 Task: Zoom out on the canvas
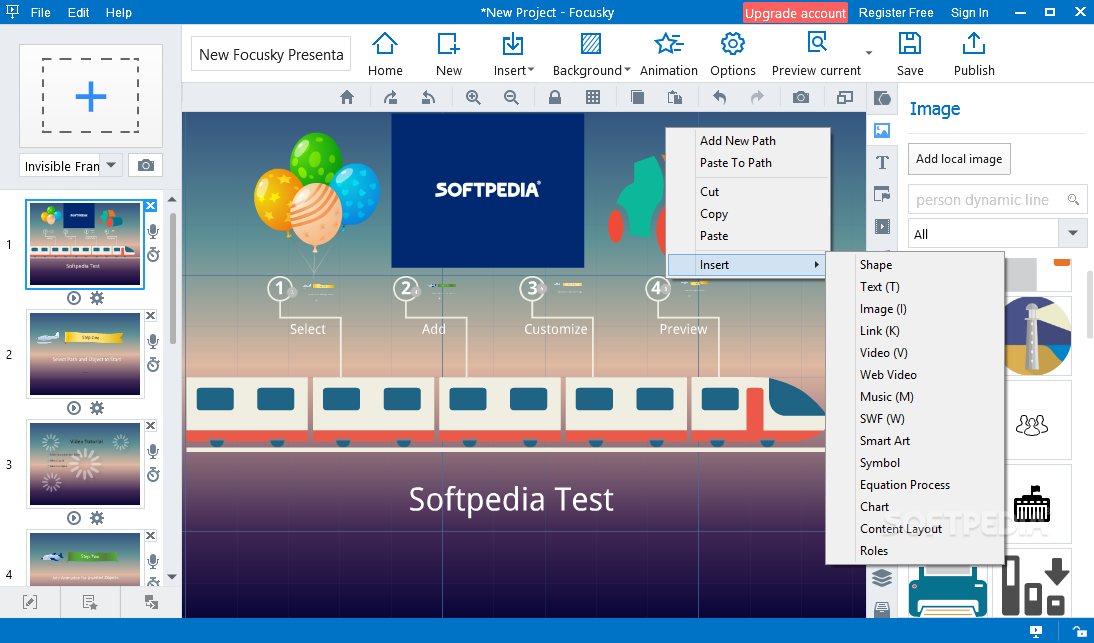[x=511, y=98]
